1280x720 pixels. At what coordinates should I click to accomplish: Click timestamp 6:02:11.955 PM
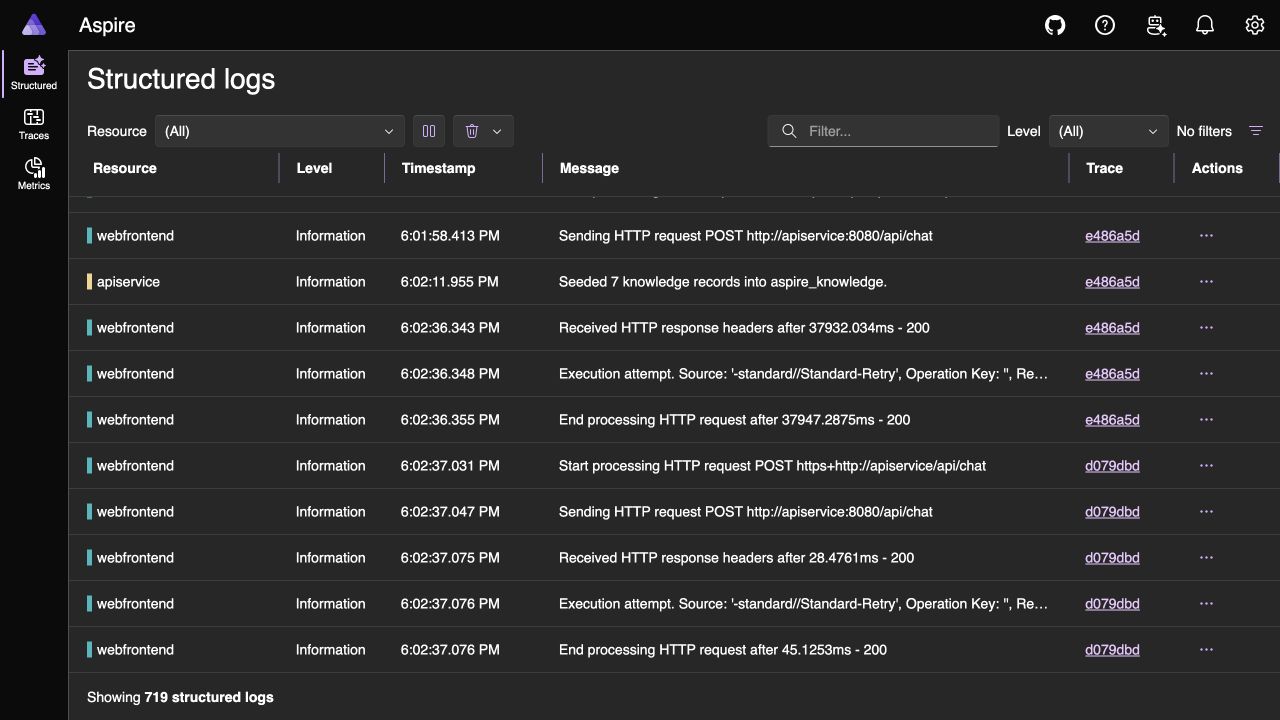[x=449, y=282]
